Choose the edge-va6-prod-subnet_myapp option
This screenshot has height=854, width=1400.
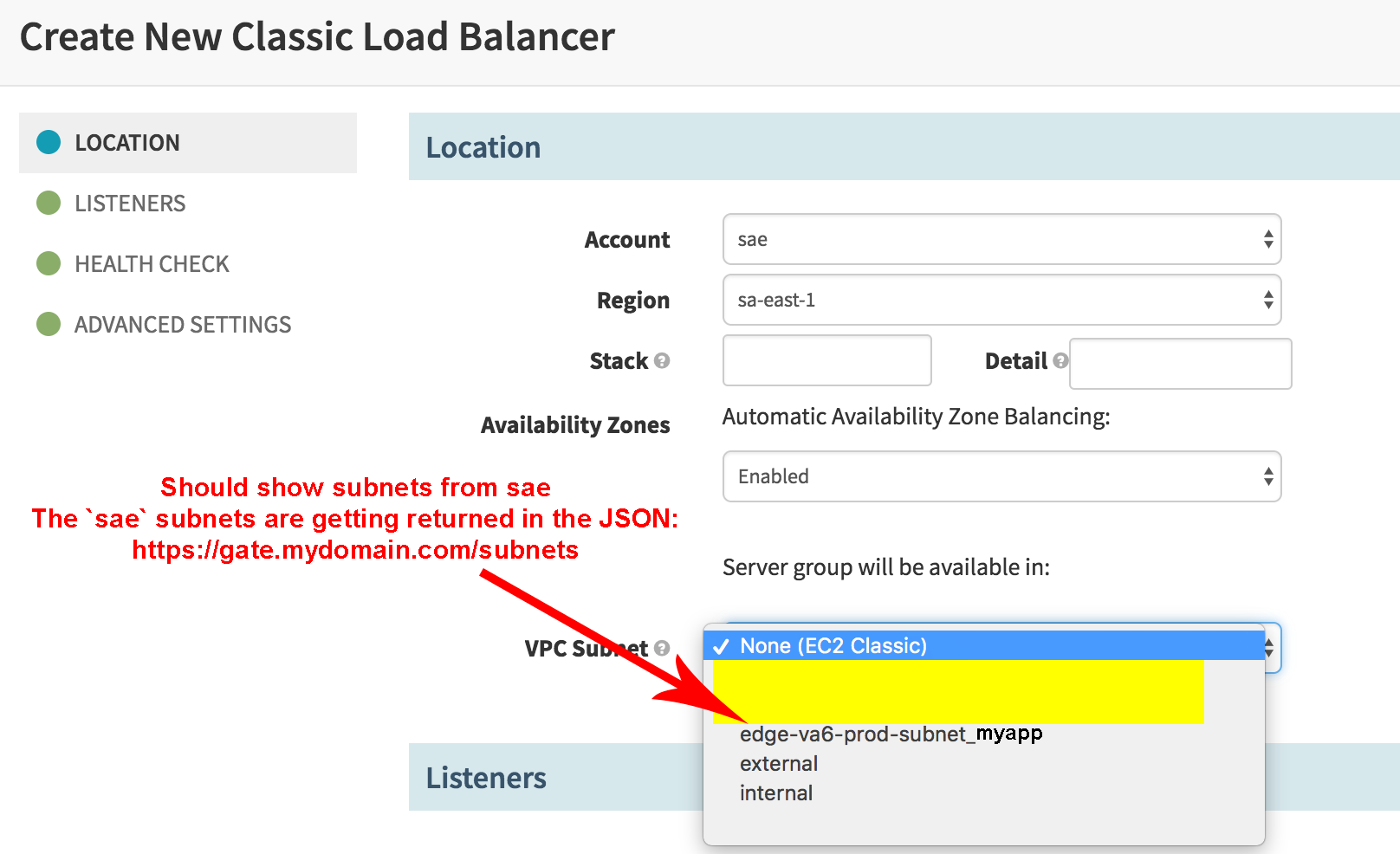[891, 733]
